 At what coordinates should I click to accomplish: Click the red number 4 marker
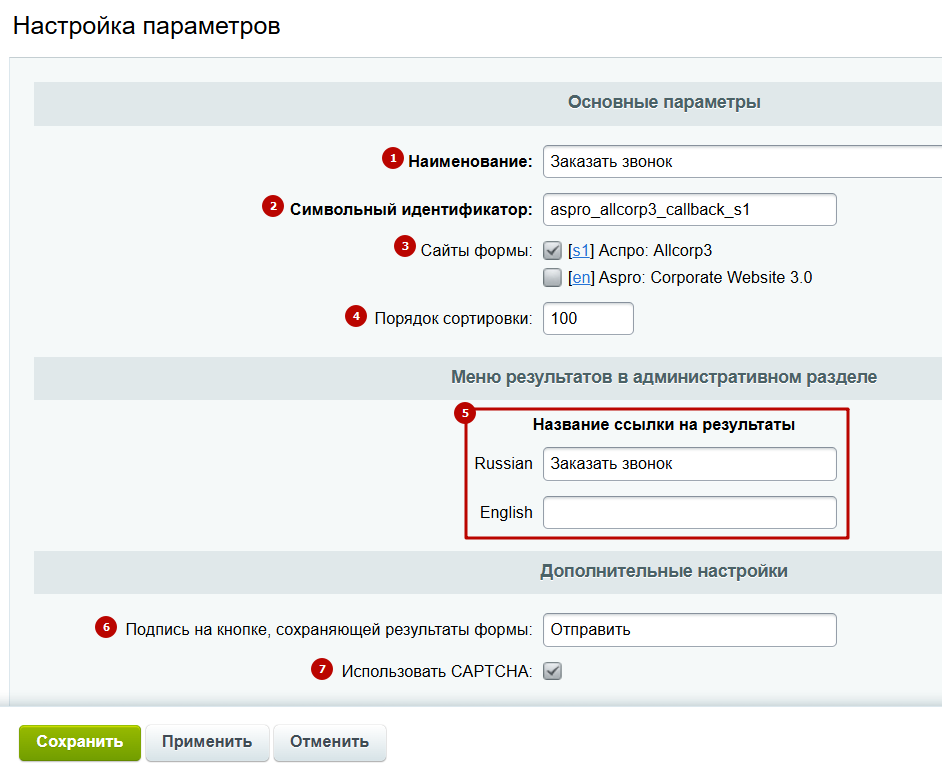pyautogui.click(x=355, y=316)
